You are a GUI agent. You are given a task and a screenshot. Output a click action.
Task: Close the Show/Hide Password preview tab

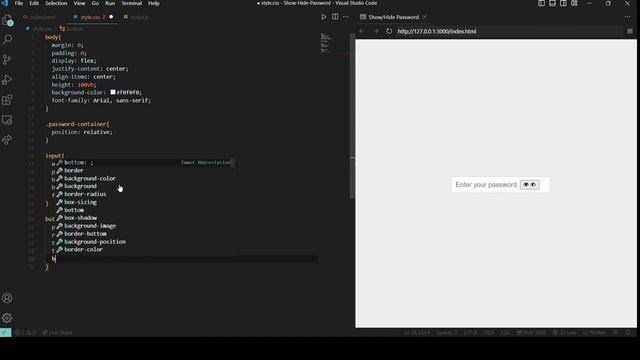coord(425,17)
